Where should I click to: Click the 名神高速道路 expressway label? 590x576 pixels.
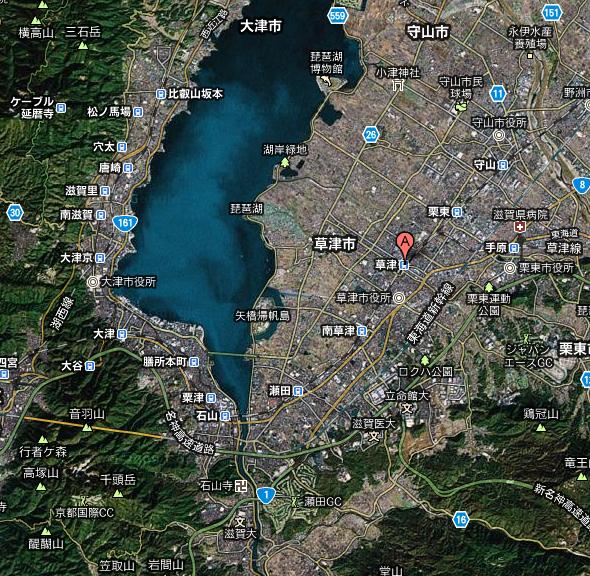coord(191,434)
